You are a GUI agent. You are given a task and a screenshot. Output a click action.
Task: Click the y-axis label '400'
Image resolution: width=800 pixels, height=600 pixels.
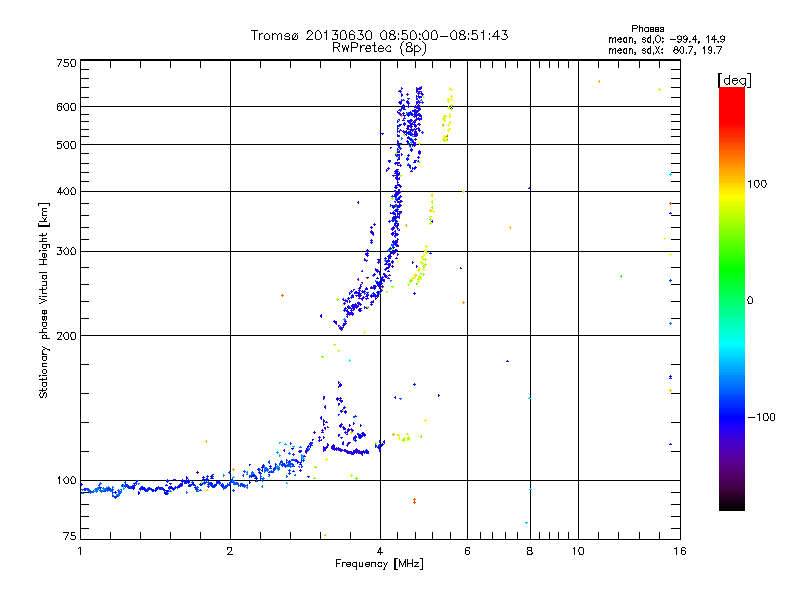66,192
